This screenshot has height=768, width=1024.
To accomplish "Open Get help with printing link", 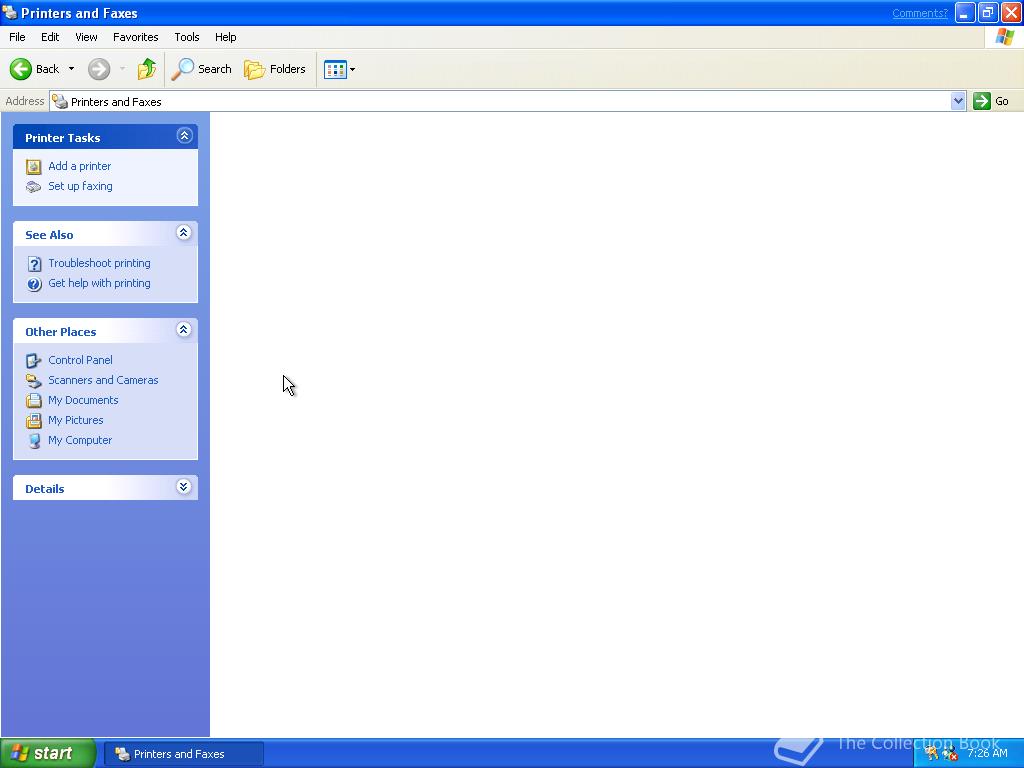I will (x=99, y=283).
